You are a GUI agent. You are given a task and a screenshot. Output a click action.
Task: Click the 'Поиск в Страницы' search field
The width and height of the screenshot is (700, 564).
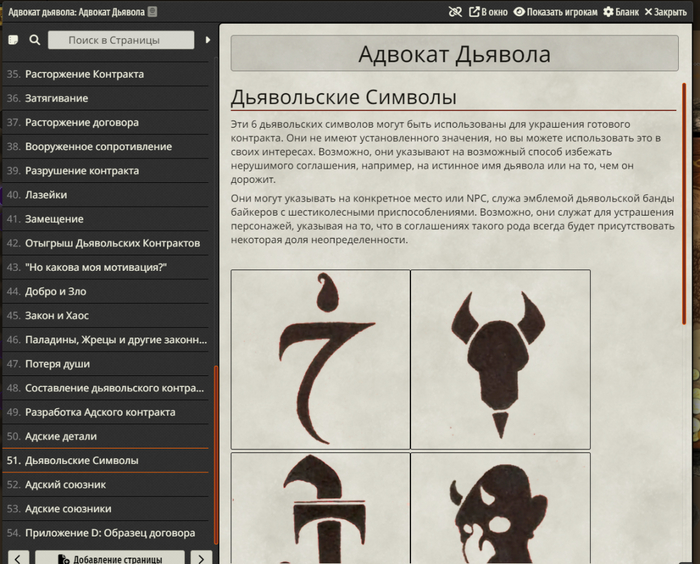click(x=119, y=41)
